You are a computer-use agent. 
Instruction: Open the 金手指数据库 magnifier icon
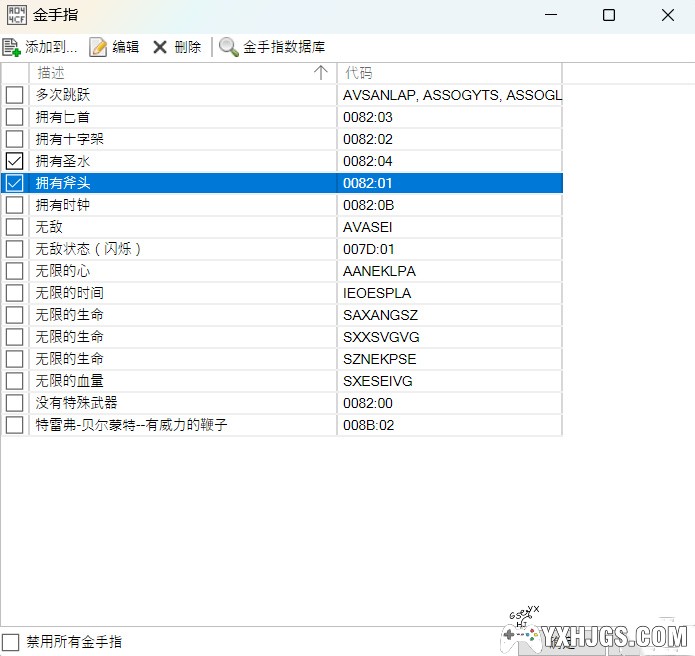229,47
